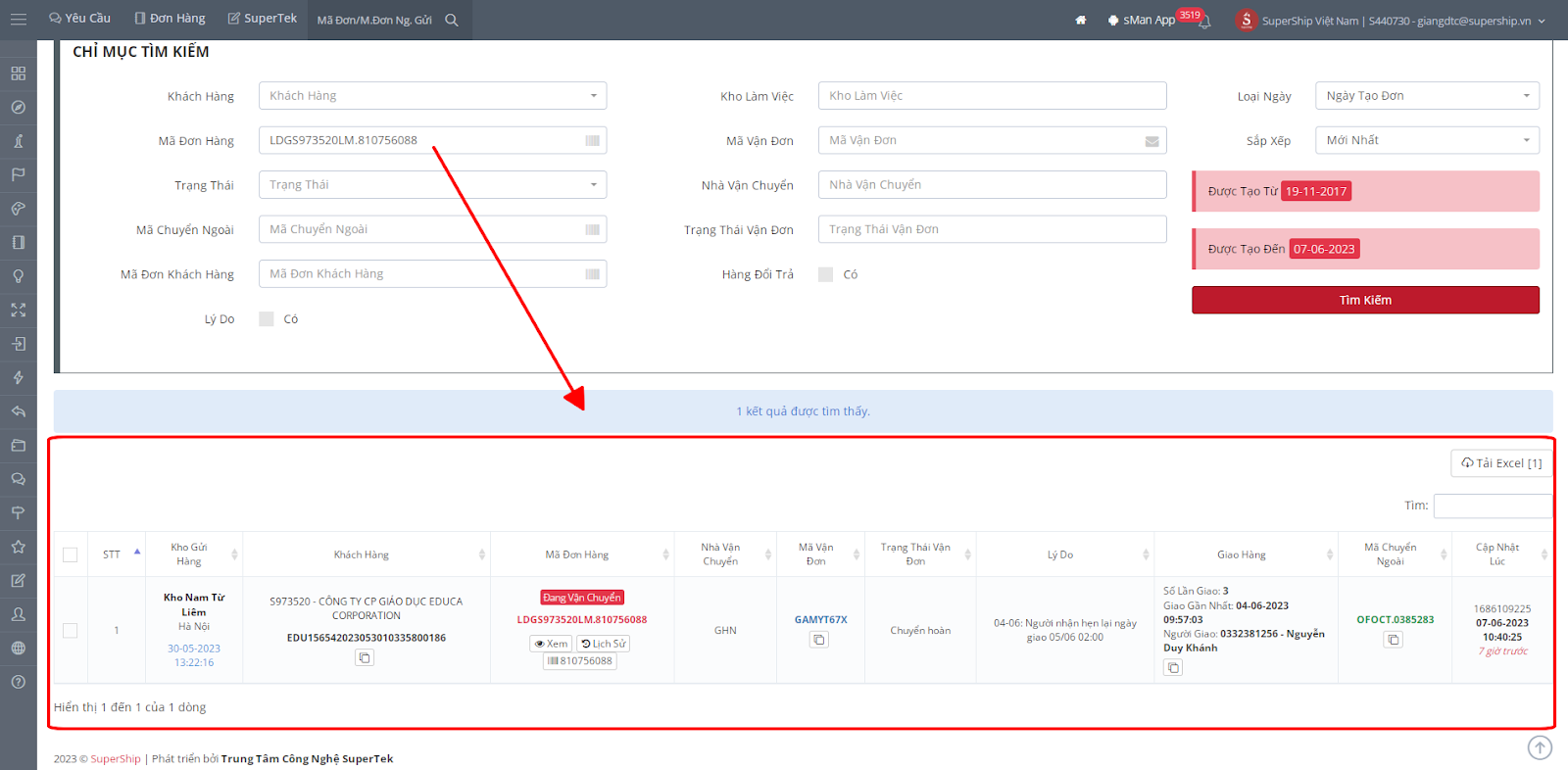Click scroll-to-top arrow at page bottom
Image resolution: width=1568 pixels, height=770 pixels.
(x=1540, y=747)
